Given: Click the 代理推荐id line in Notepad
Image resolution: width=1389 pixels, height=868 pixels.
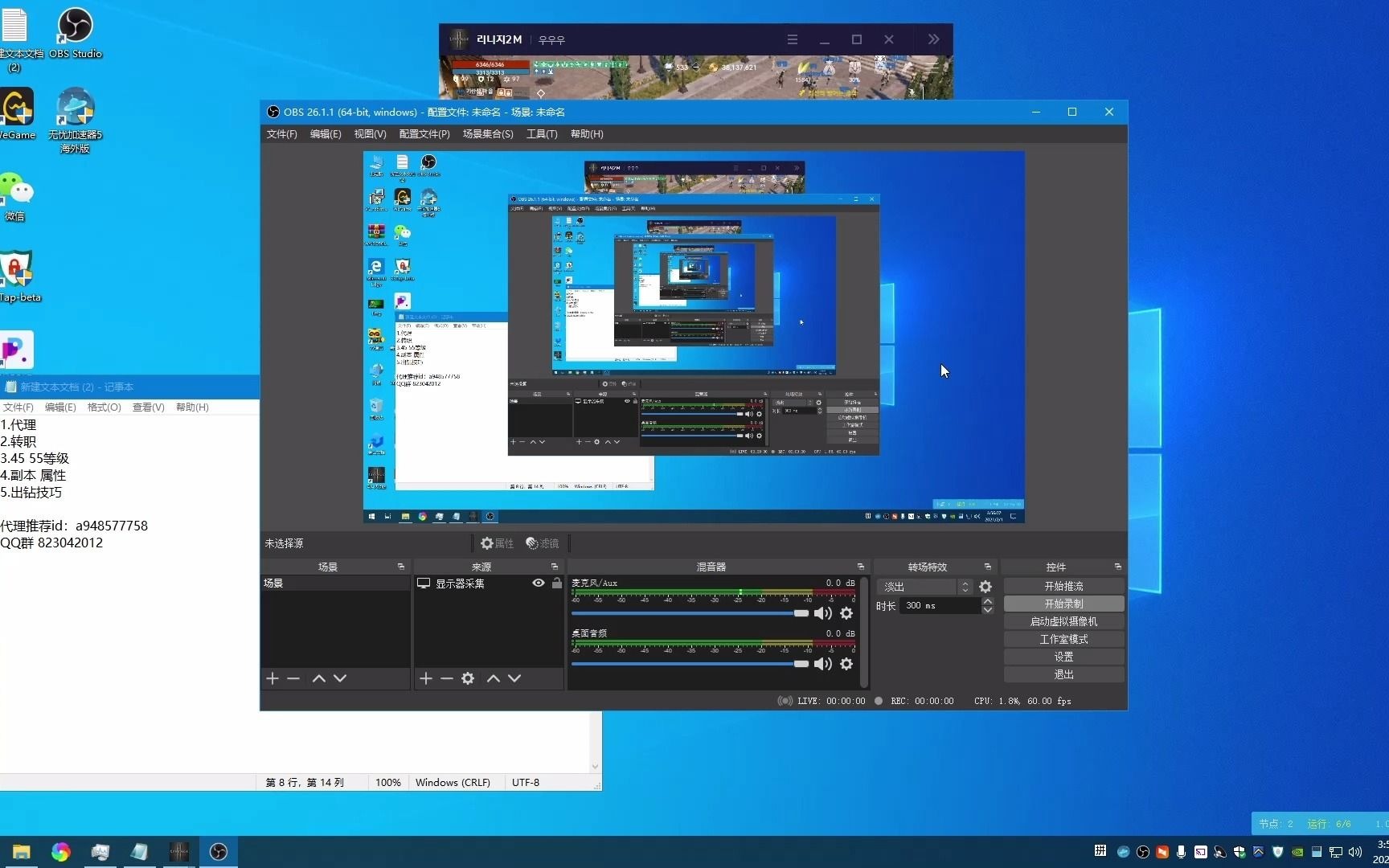Looking at the screenshot, I should click(x=74, y=526).
